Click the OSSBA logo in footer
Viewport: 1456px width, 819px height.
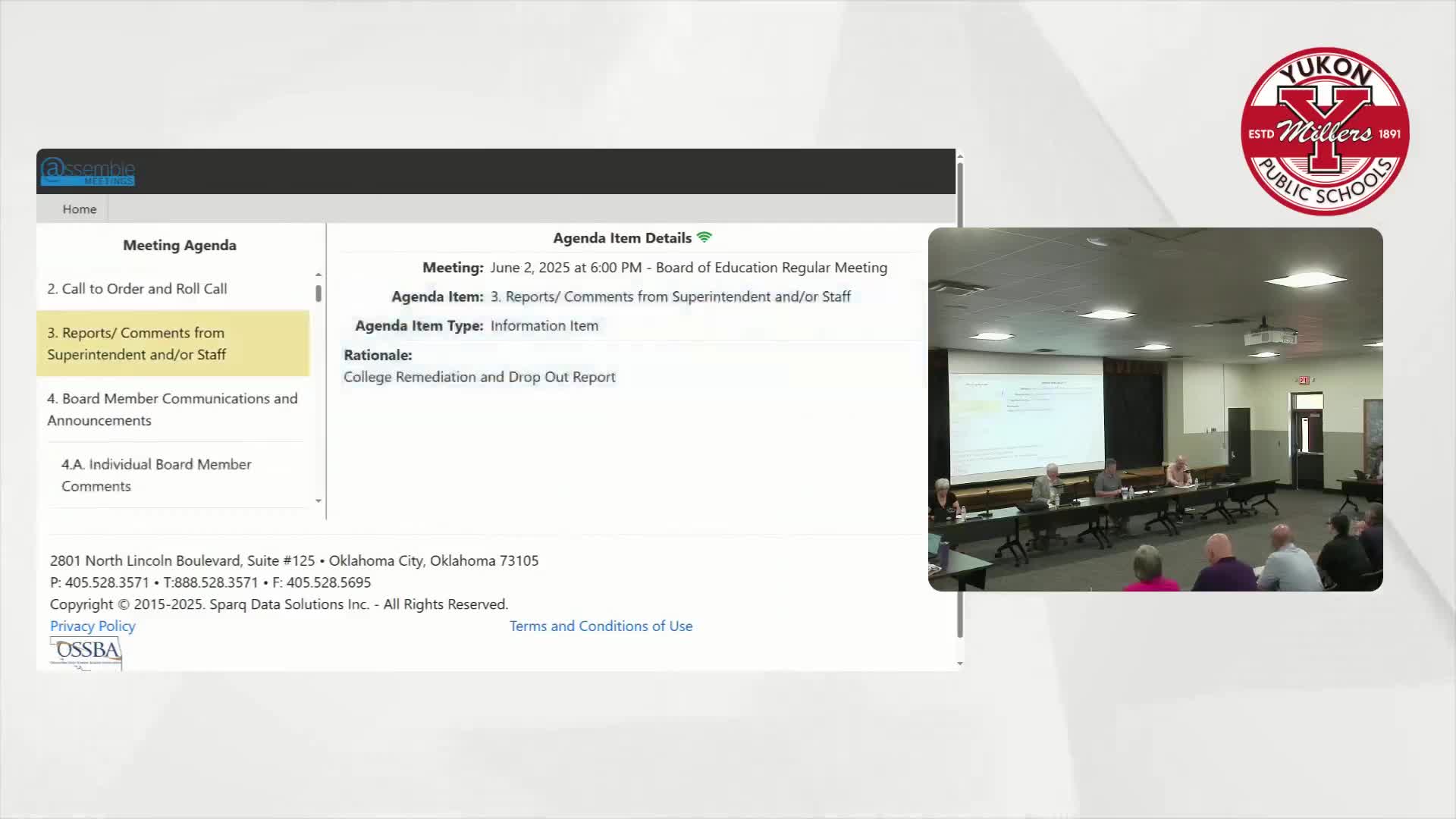[x=86, y=652]
